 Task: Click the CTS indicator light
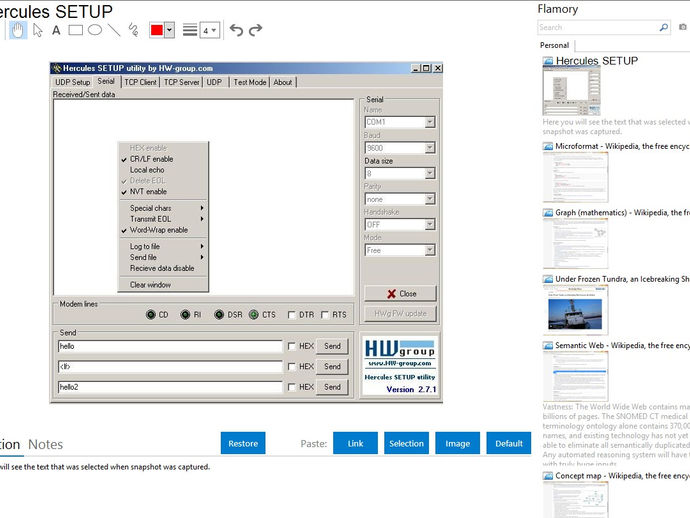click(x=253, y=315)
